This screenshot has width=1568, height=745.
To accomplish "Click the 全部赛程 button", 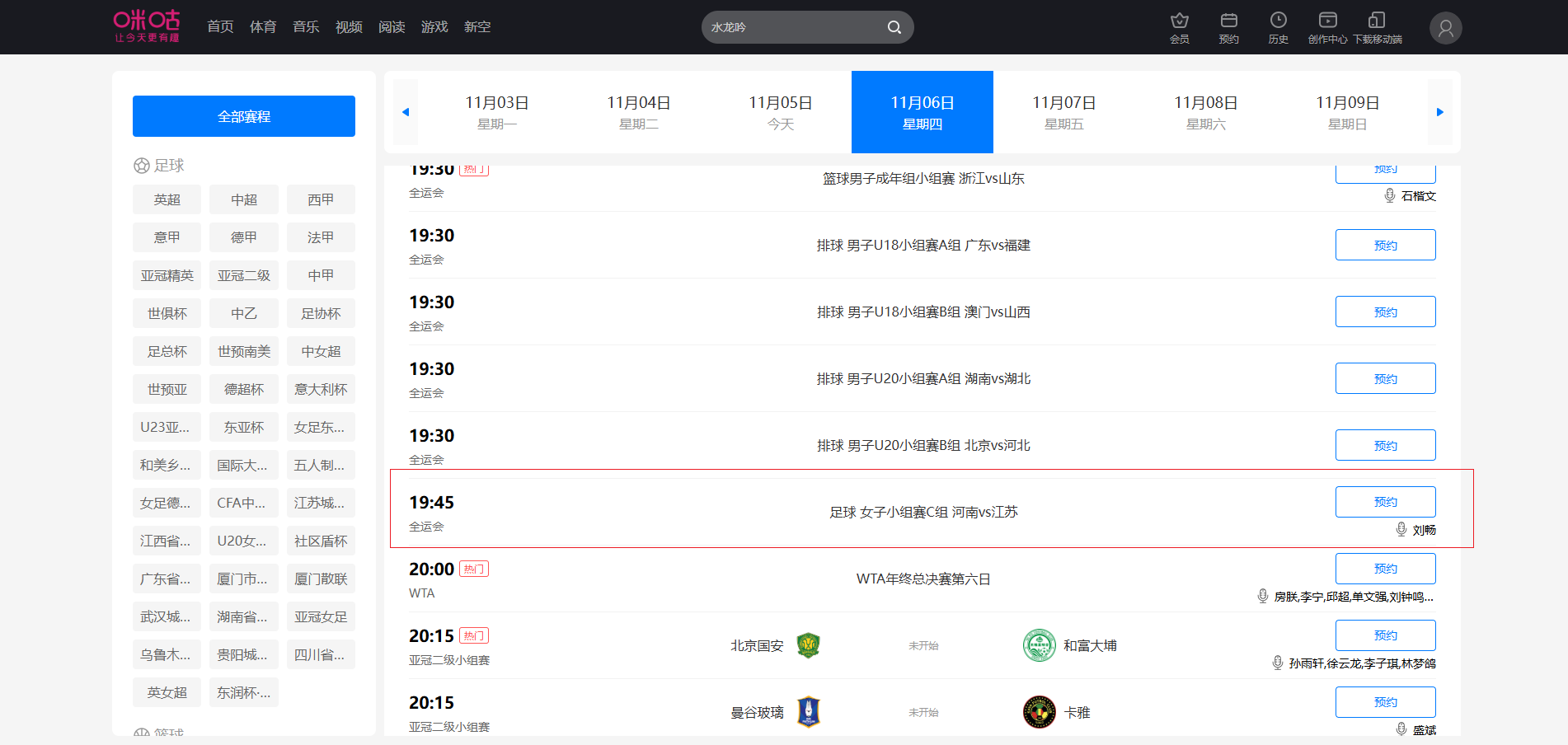I will pyautogui.click(x=244, y=116).
